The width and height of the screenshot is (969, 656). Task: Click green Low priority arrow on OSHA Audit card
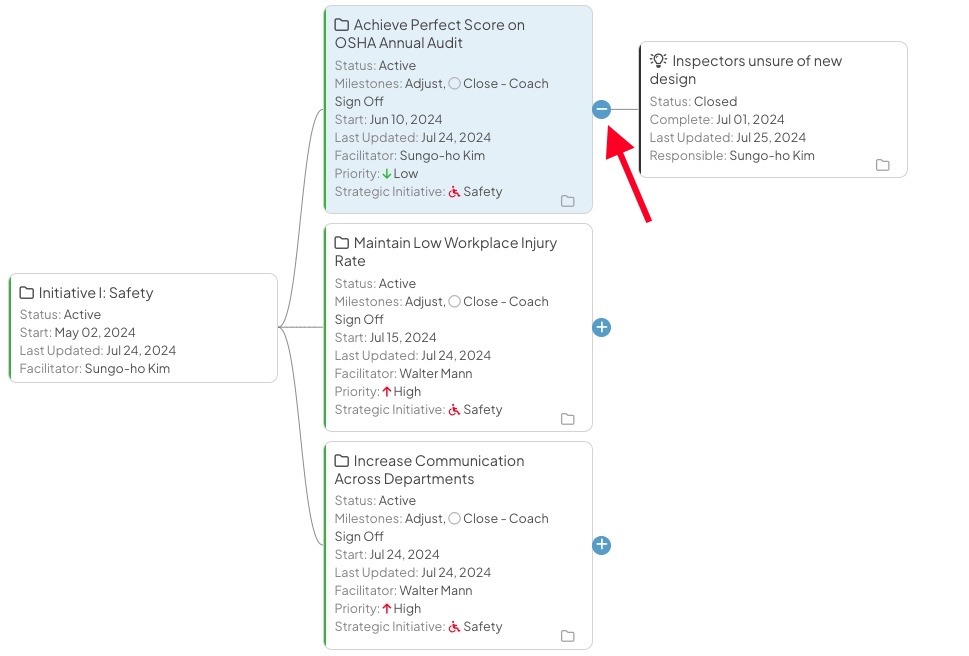click(x=387, y=174)
